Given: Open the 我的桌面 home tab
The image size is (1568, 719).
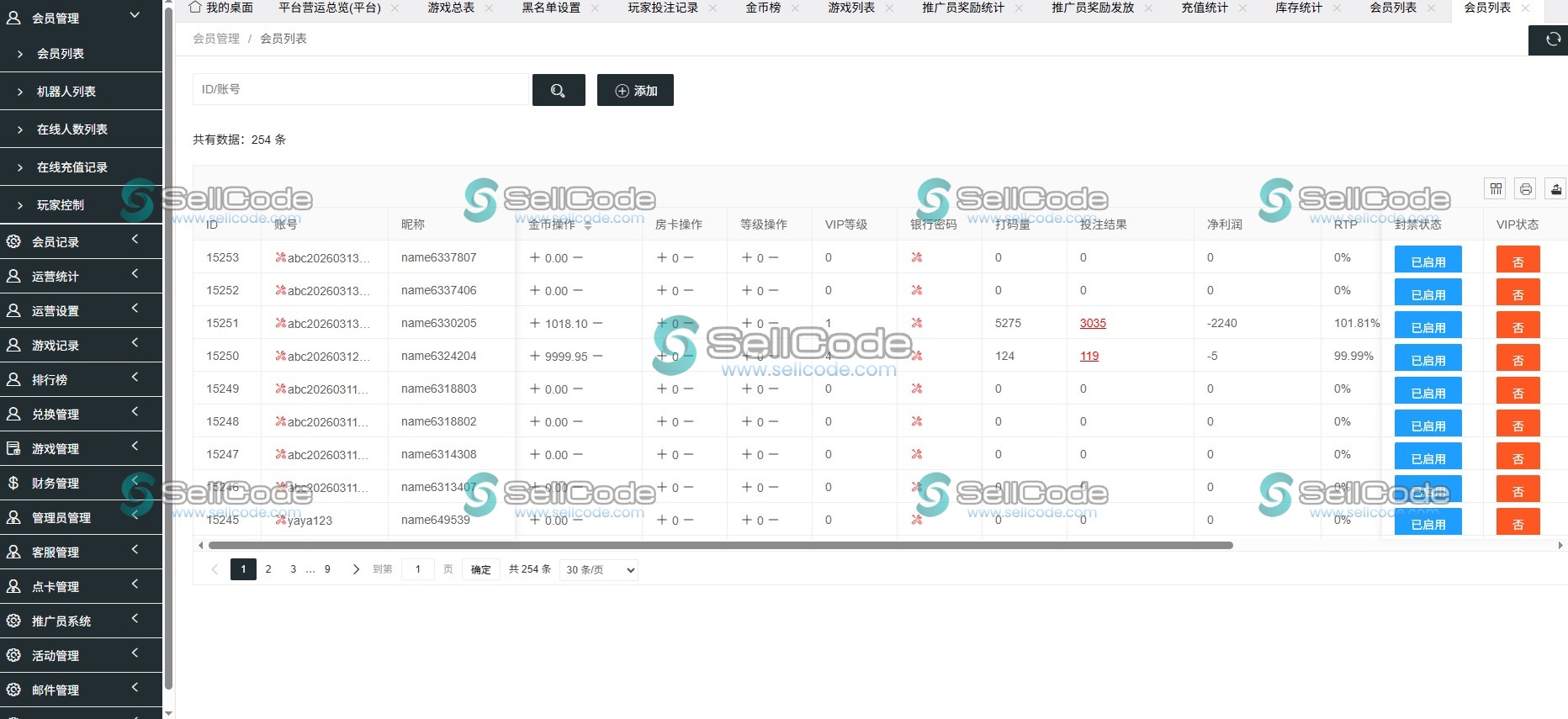Looking at the screenshot, I should click(x=220, y=8).
